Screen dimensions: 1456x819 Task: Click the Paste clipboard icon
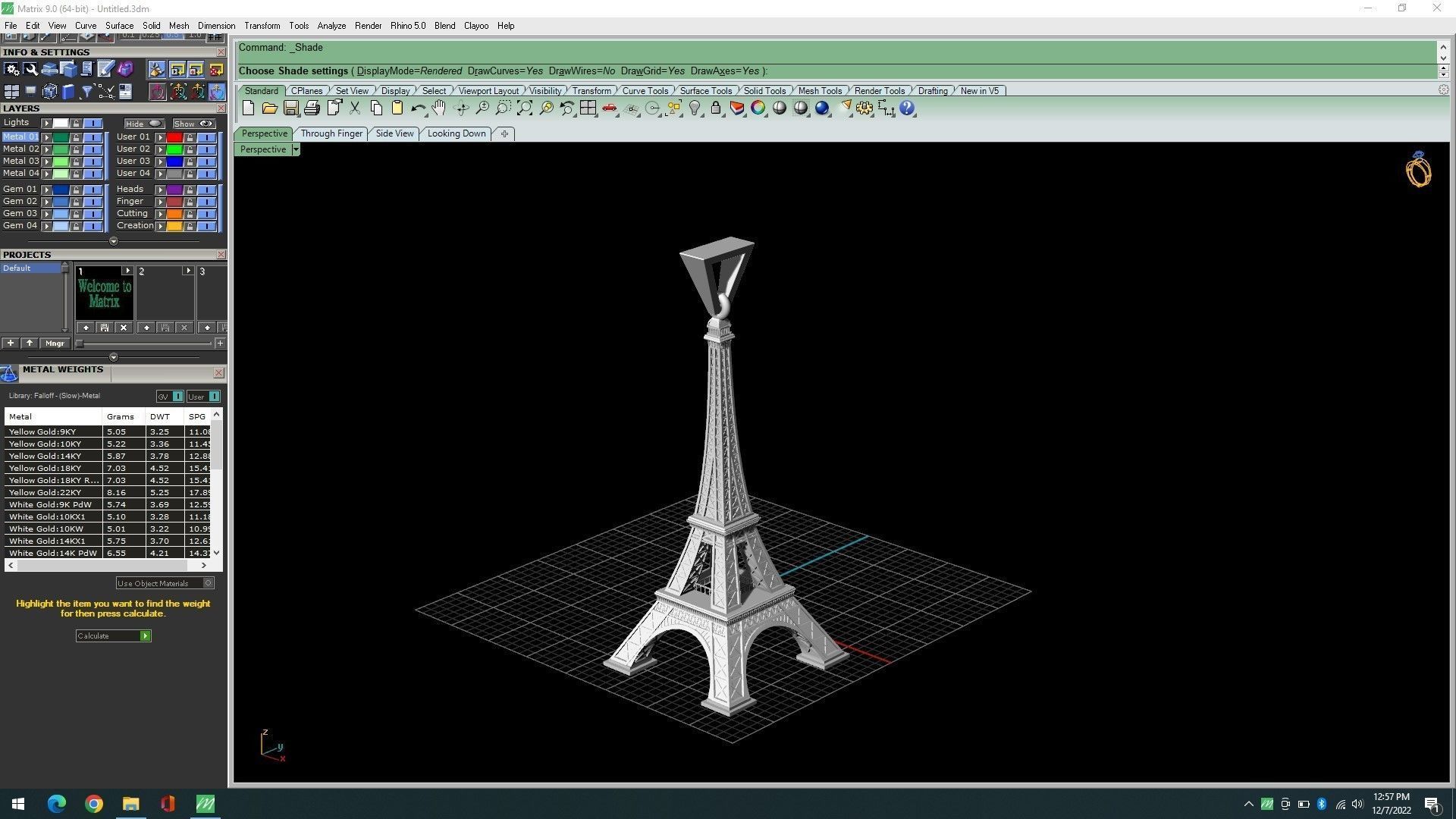[397, 108]
